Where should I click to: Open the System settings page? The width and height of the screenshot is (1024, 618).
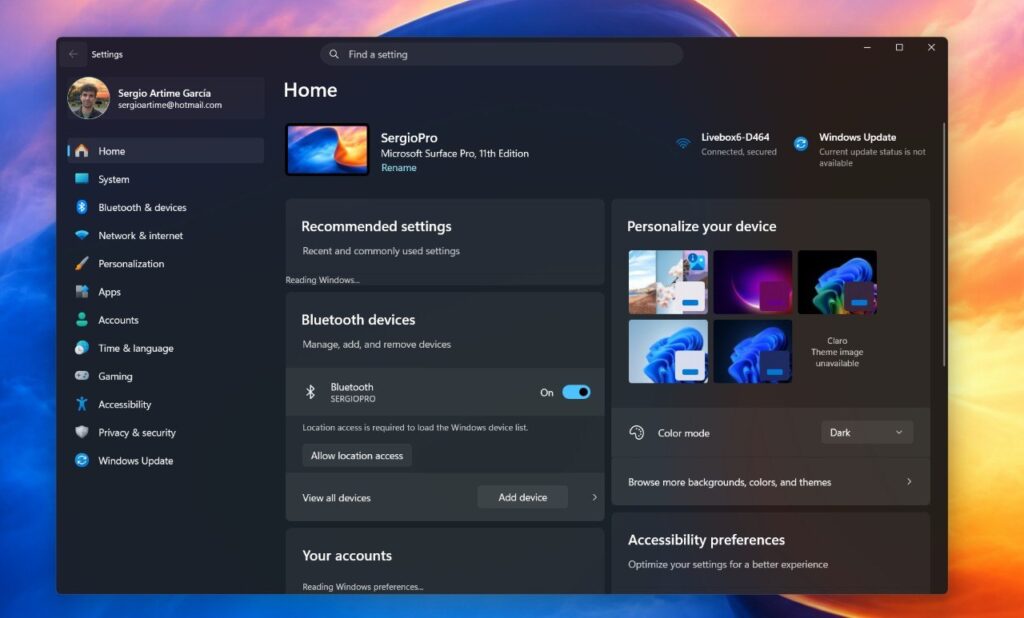pos(165,179)
